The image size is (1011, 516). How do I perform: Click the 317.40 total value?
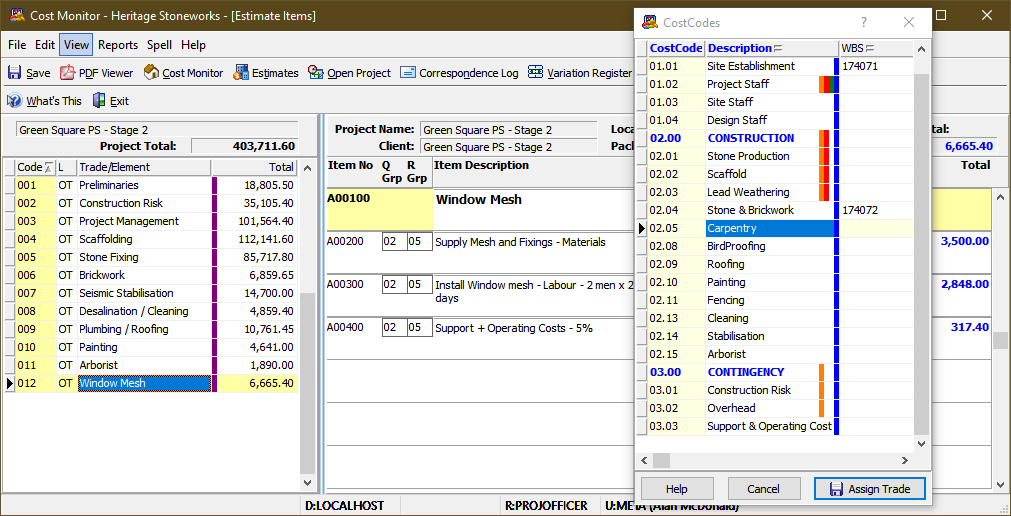pos(970,327)
